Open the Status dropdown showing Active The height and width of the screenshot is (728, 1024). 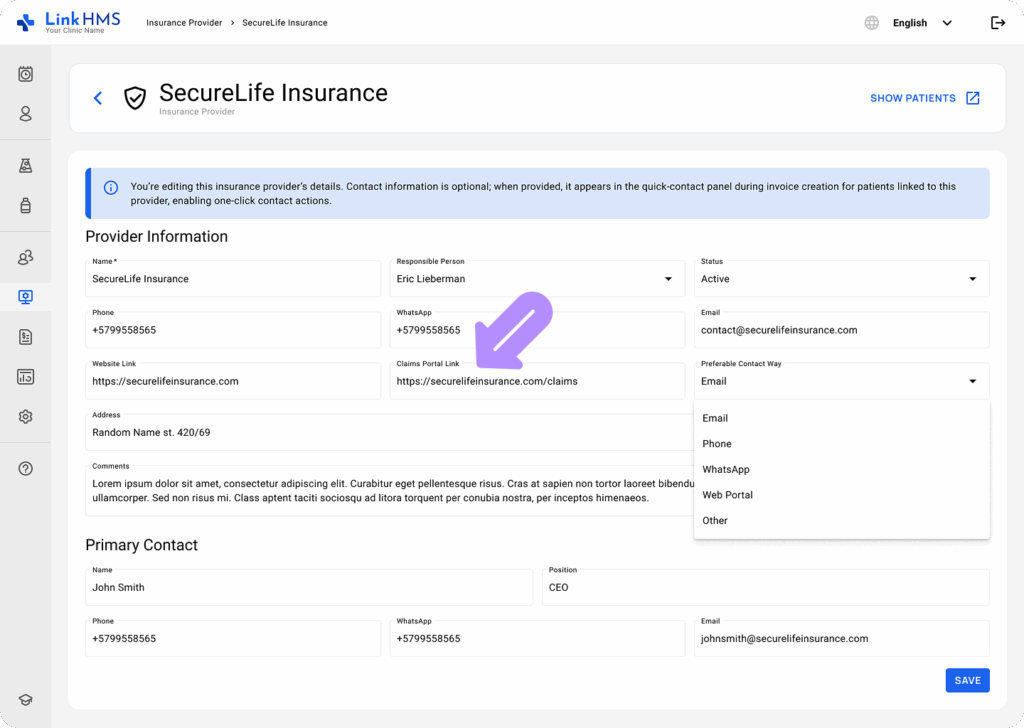coord(971,278)
